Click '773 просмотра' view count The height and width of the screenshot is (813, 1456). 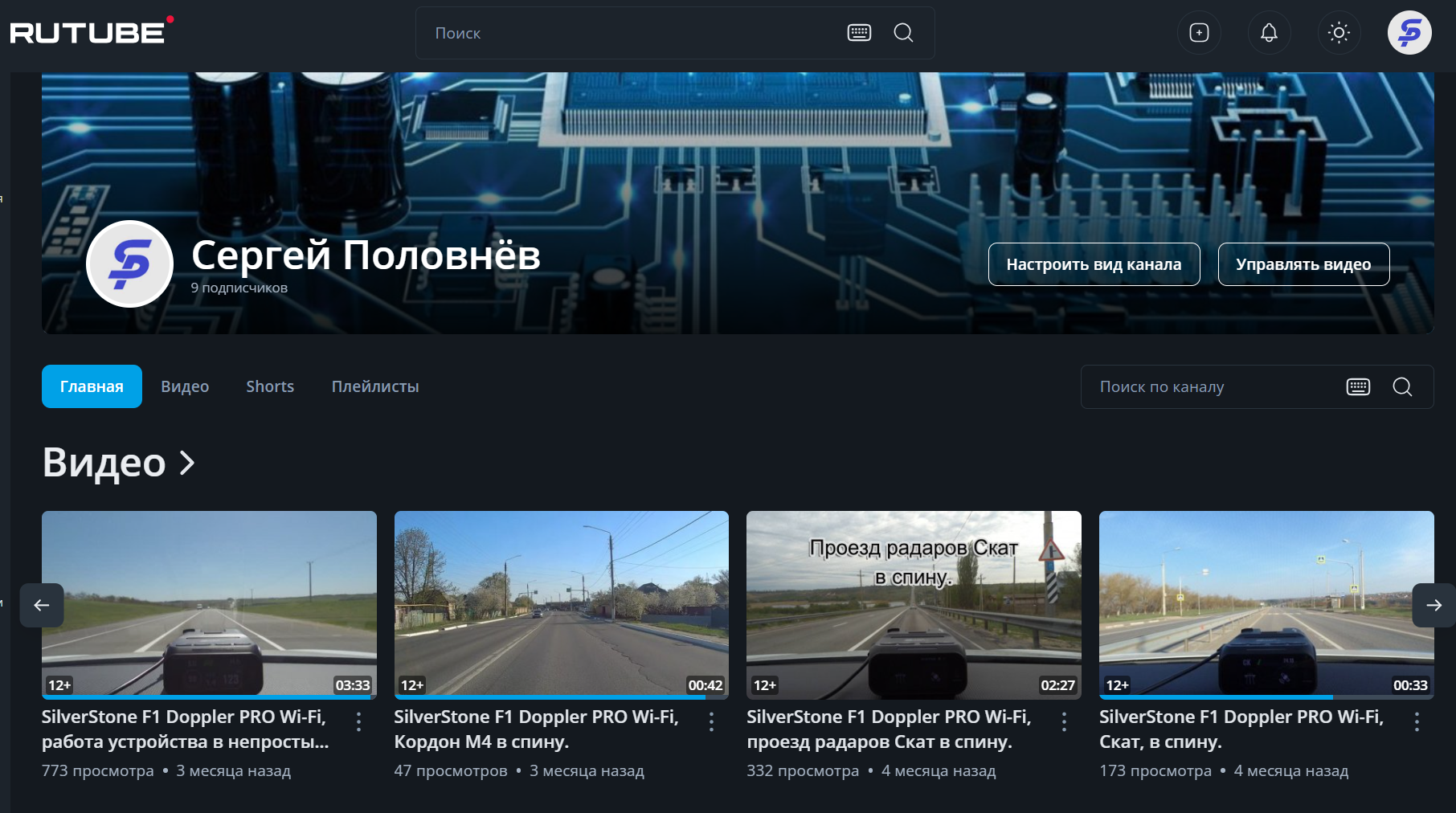tap(98, 770)
